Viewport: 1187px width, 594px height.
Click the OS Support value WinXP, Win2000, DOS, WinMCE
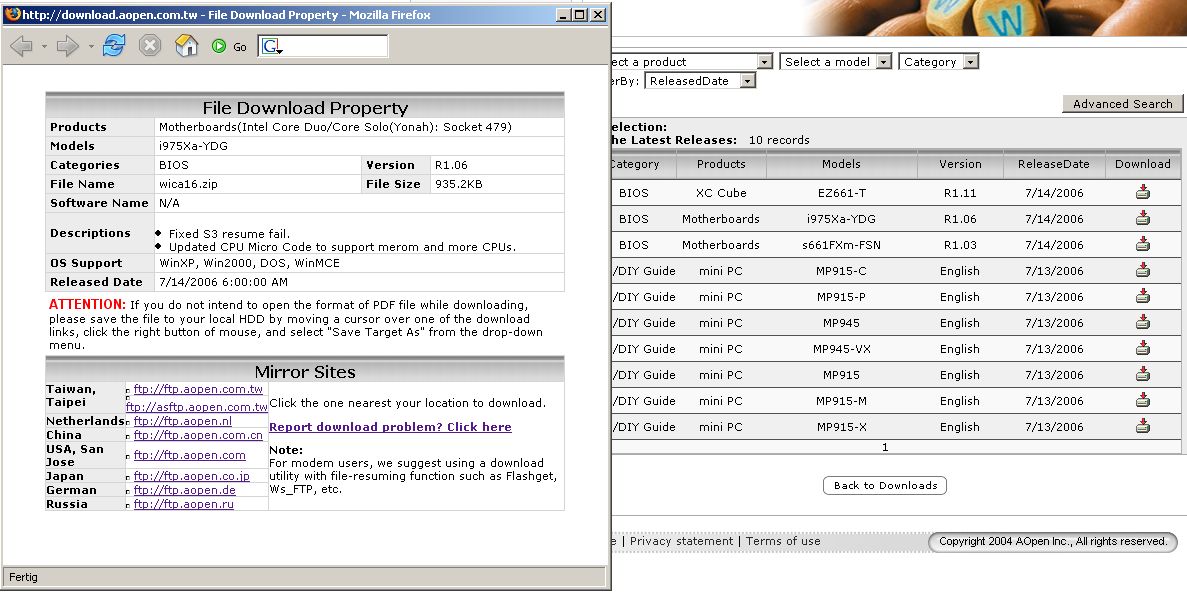249,263
